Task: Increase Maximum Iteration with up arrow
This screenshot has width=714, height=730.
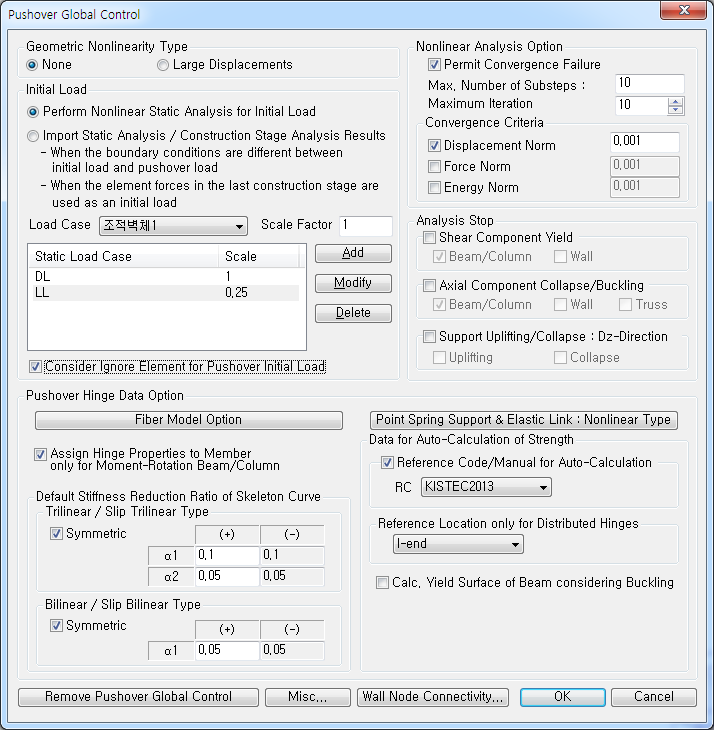Action: click(676, 100)
